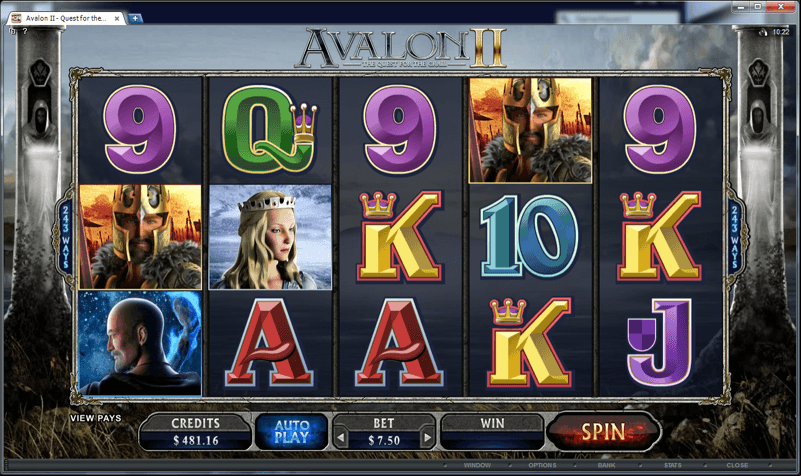
Task: Open the Options menu in bottom bar
Action: 542,465
